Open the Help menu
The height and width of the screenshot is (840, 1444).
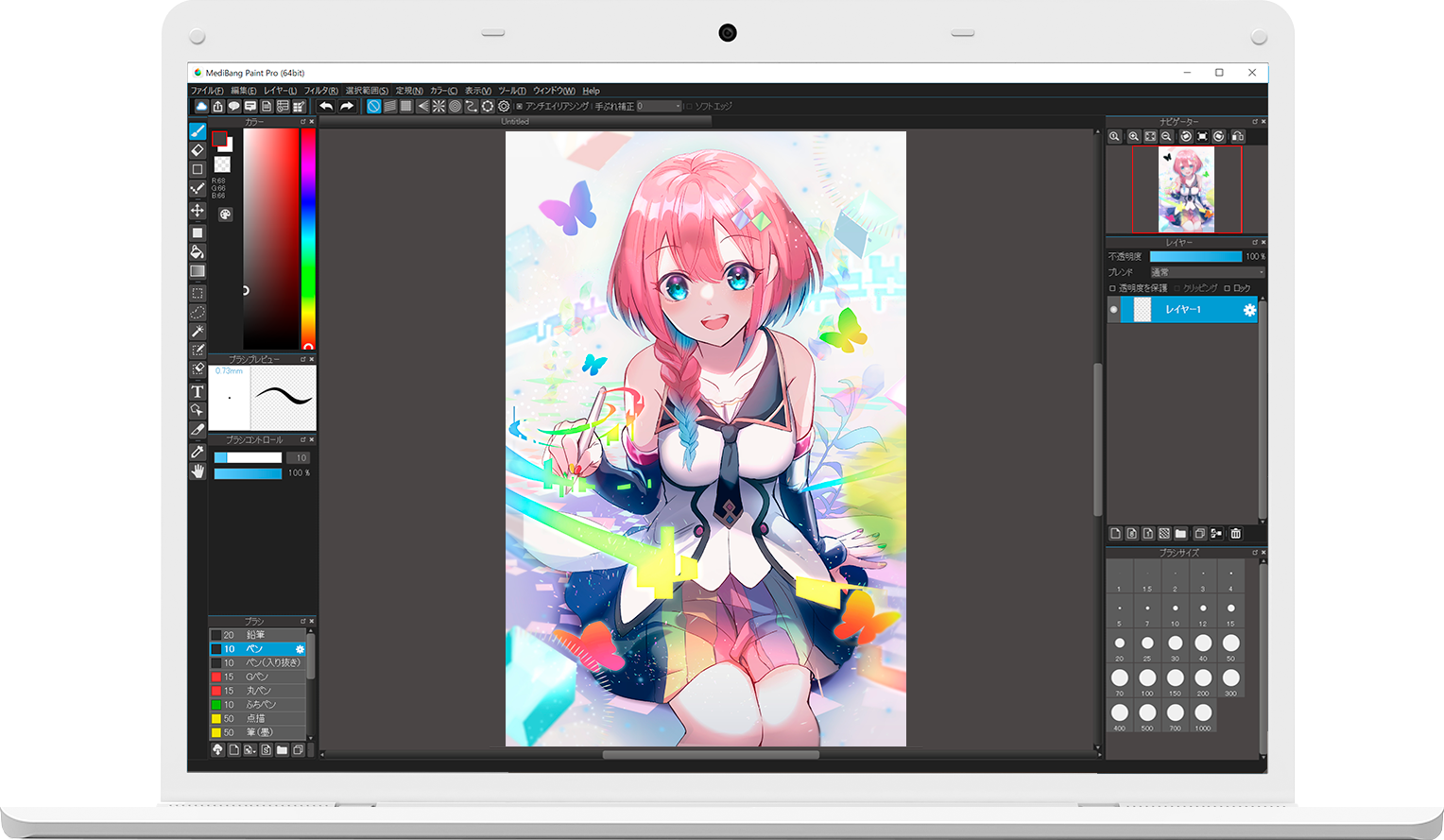(x=592, y=91)
